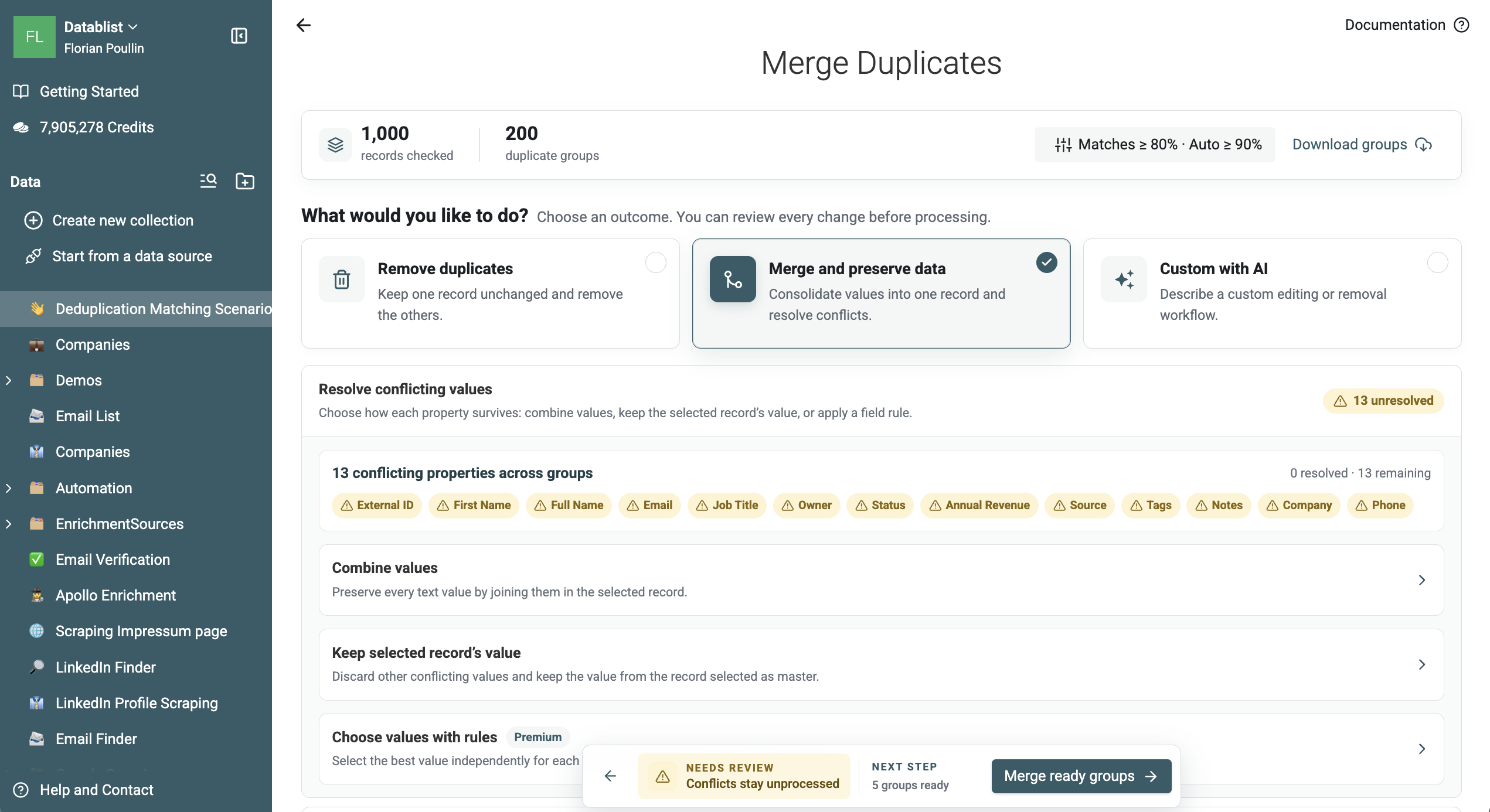Select the Custom with AI radio option
This screenshot has height=812, width=1490.
[x=1438, y=262]
